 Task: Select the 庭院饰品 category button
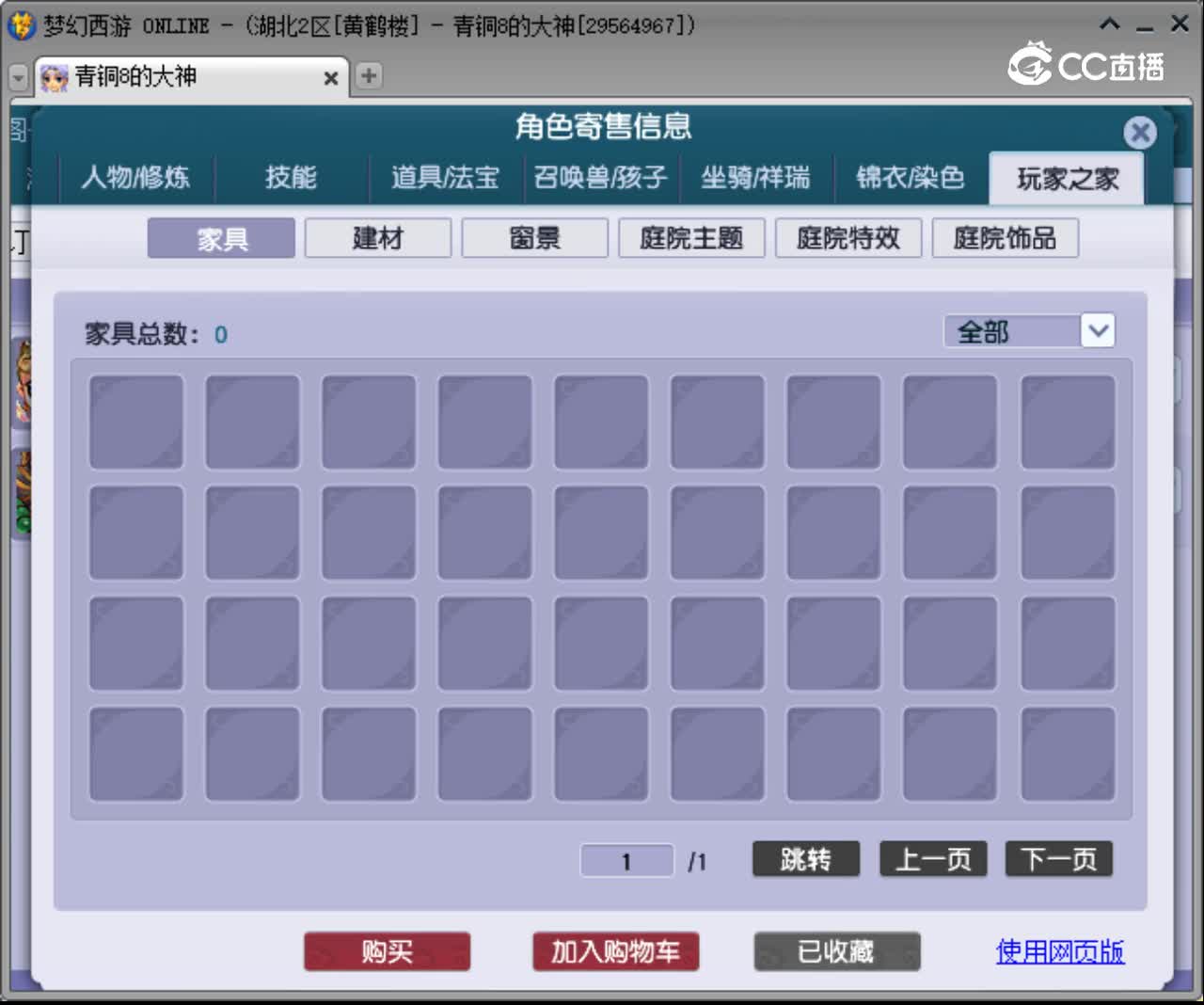(1005, 238)
